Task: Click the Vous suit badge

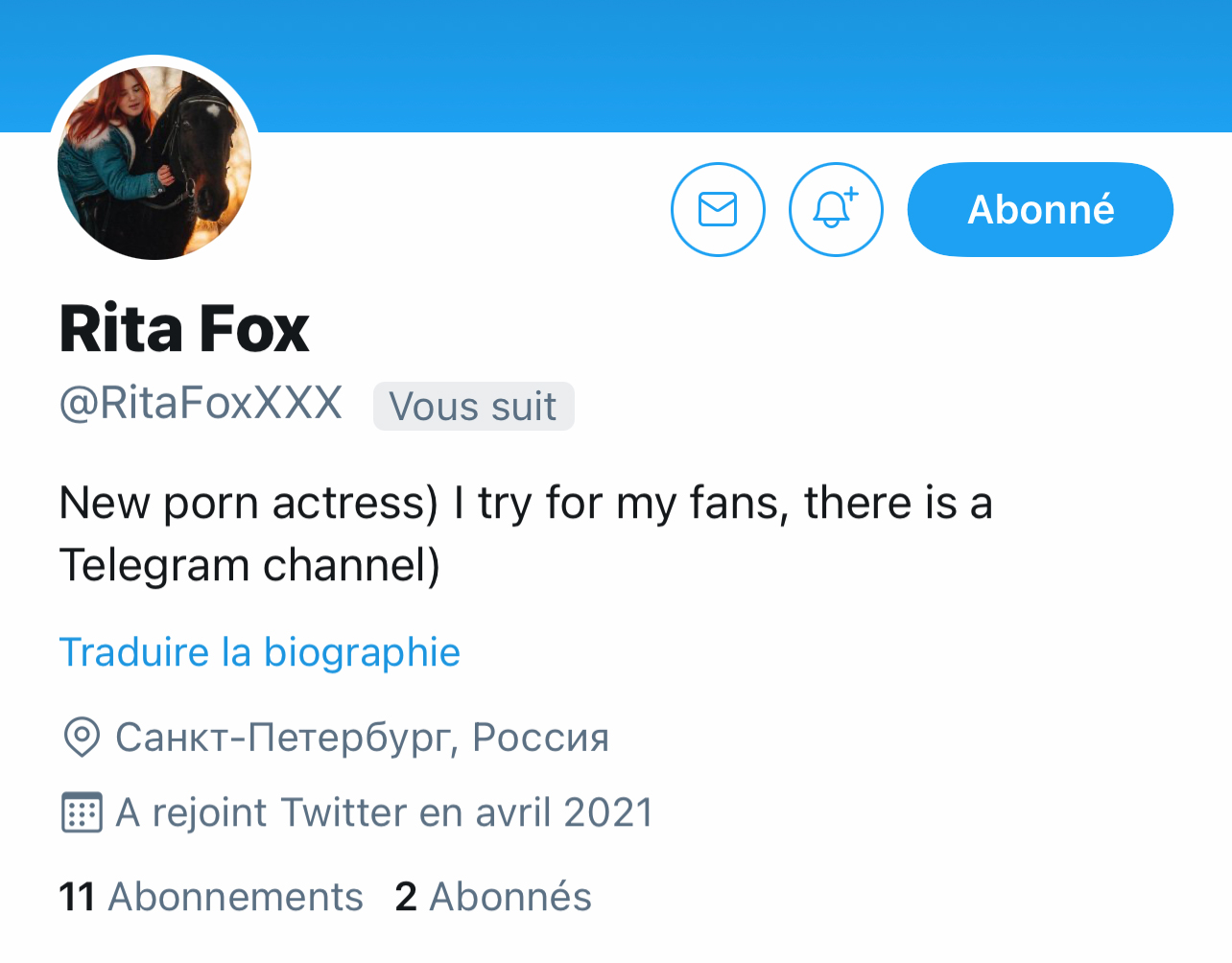Action: point(473,406)
